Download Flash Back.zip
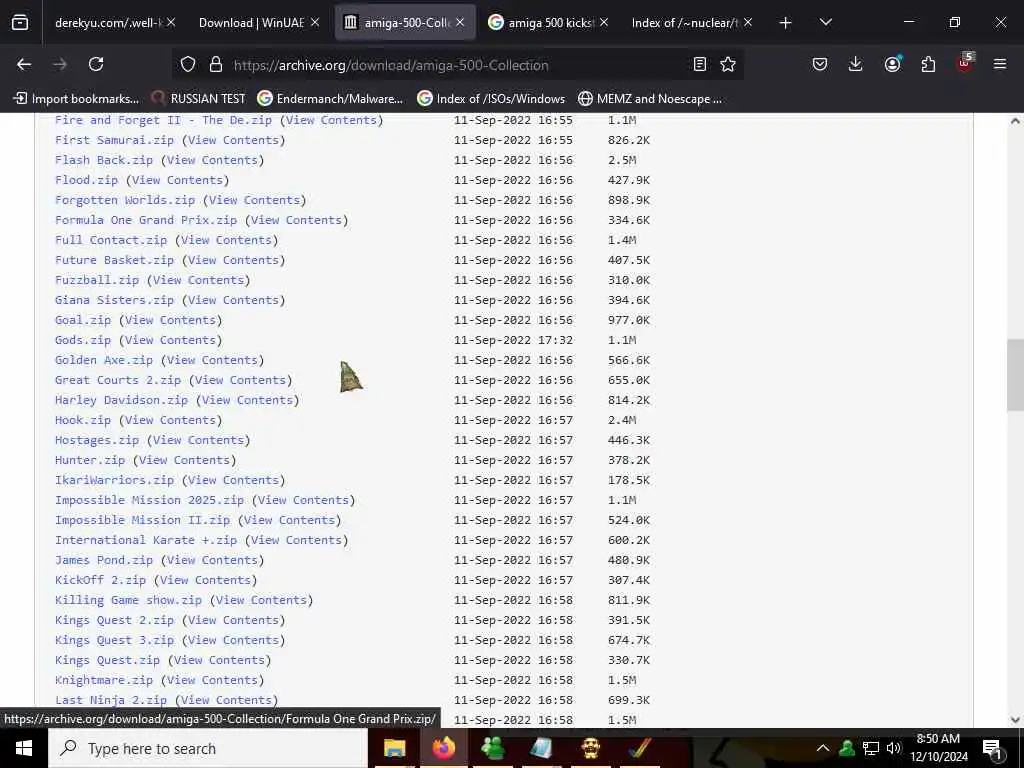Viewport: 1024px width, 768px height. coord(104,160)
